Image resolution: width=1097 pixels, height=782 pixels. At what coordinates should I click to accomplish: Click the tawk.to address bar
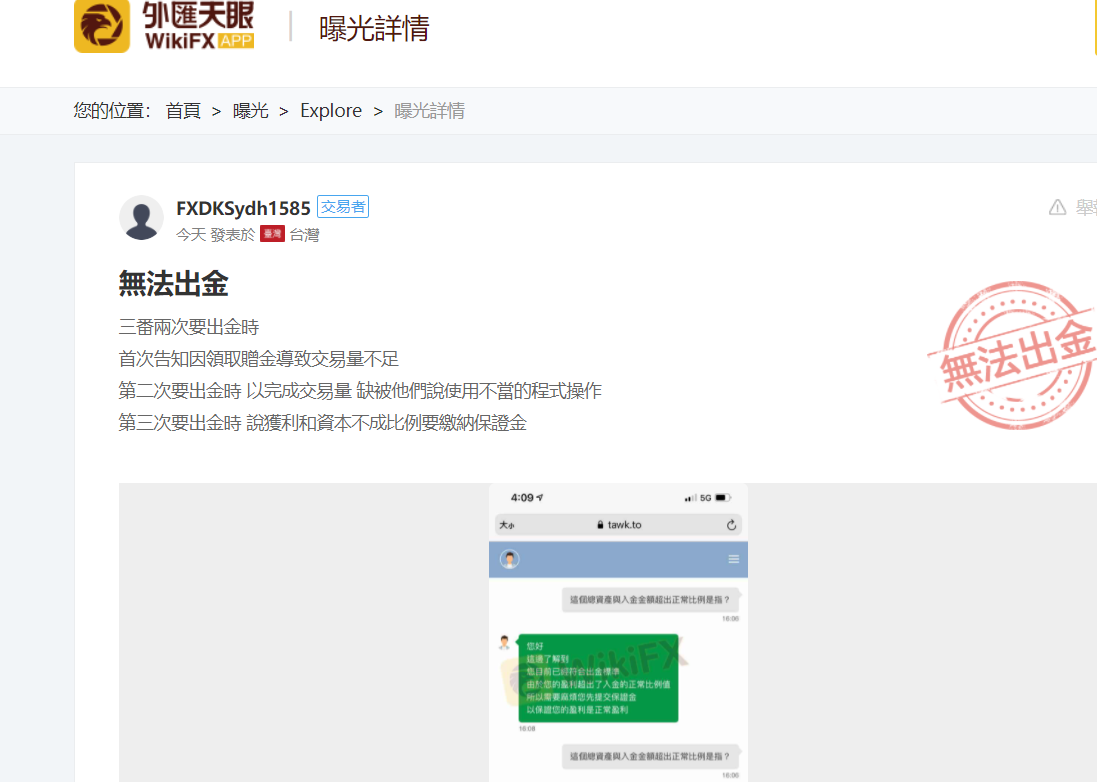pyautogui.click(x=618, y=524)
